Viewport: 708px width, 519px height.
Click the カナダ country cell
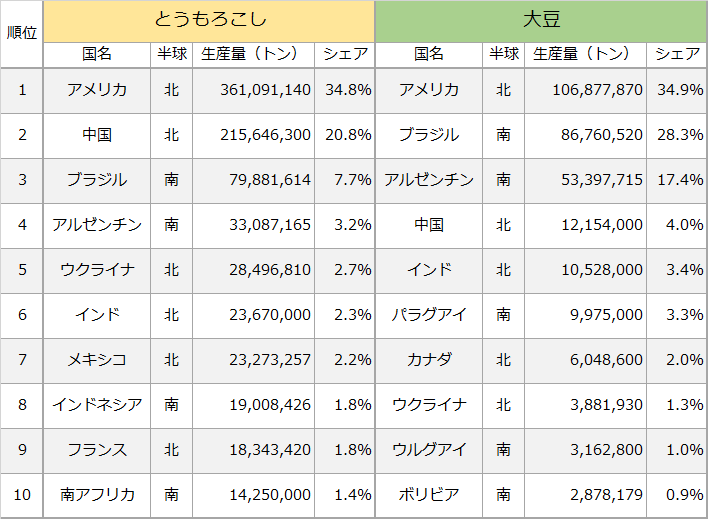click(x=429, y=360)
